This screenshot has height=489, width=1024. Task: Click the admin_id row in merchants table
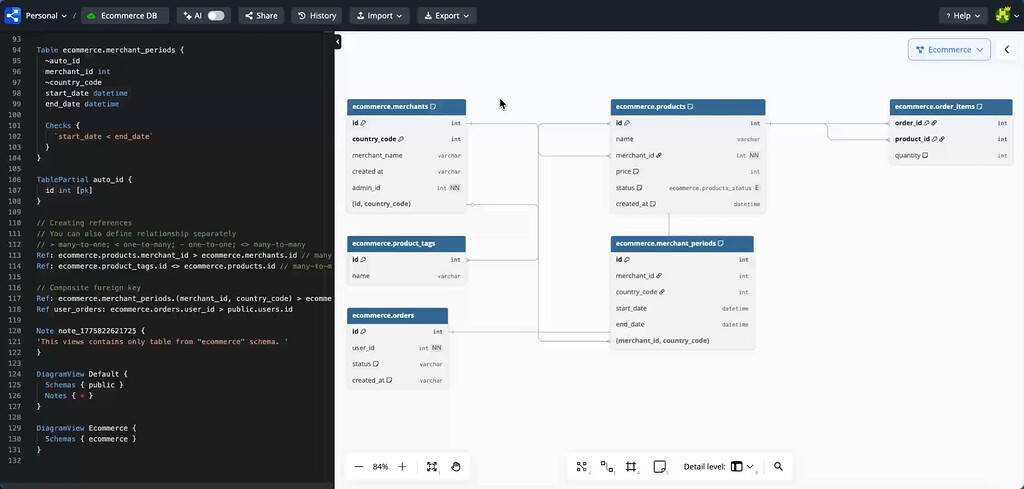(406, 188)
